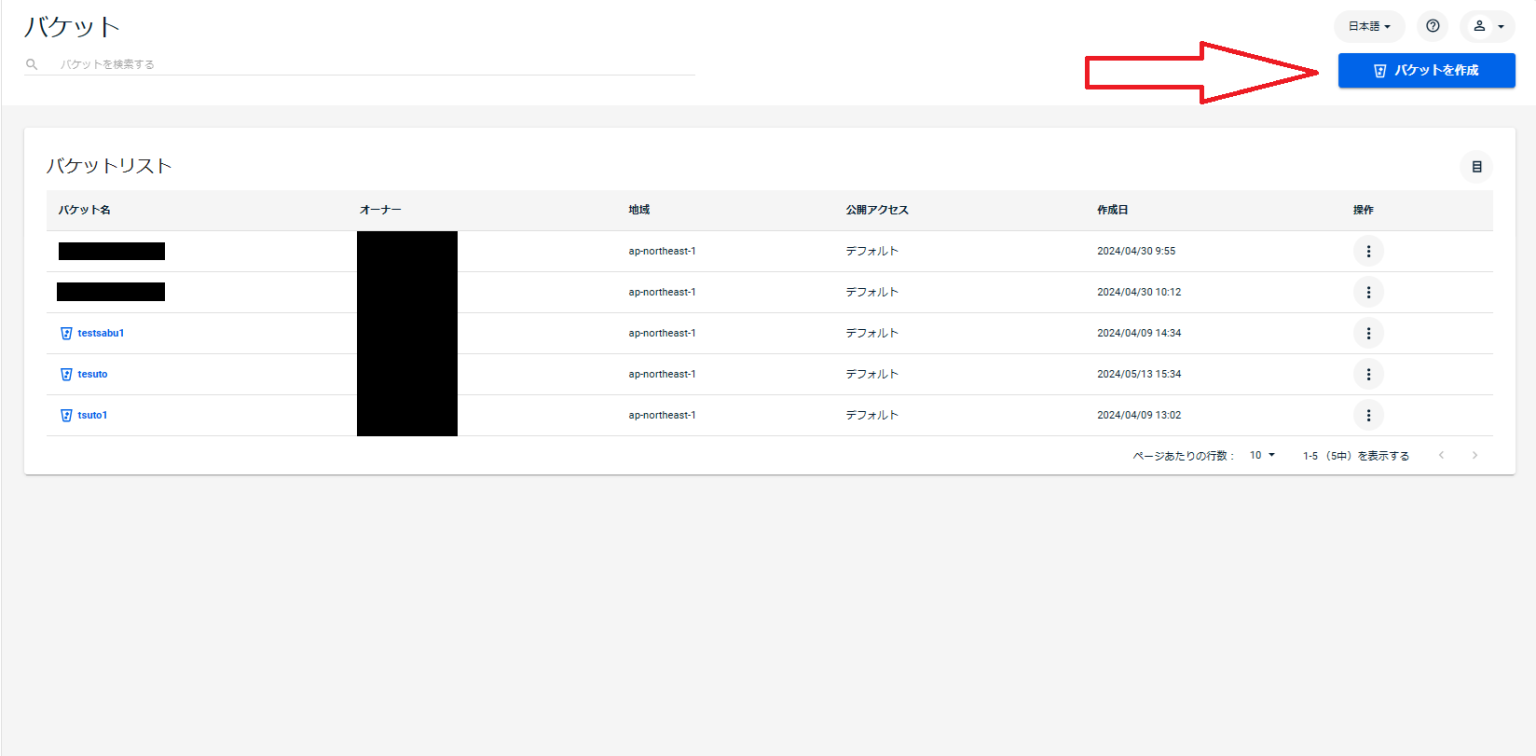This screenshot has height=756, width=1536.
Task: Click the バケットを作成 button
Action: click(x=1426, y=70)
